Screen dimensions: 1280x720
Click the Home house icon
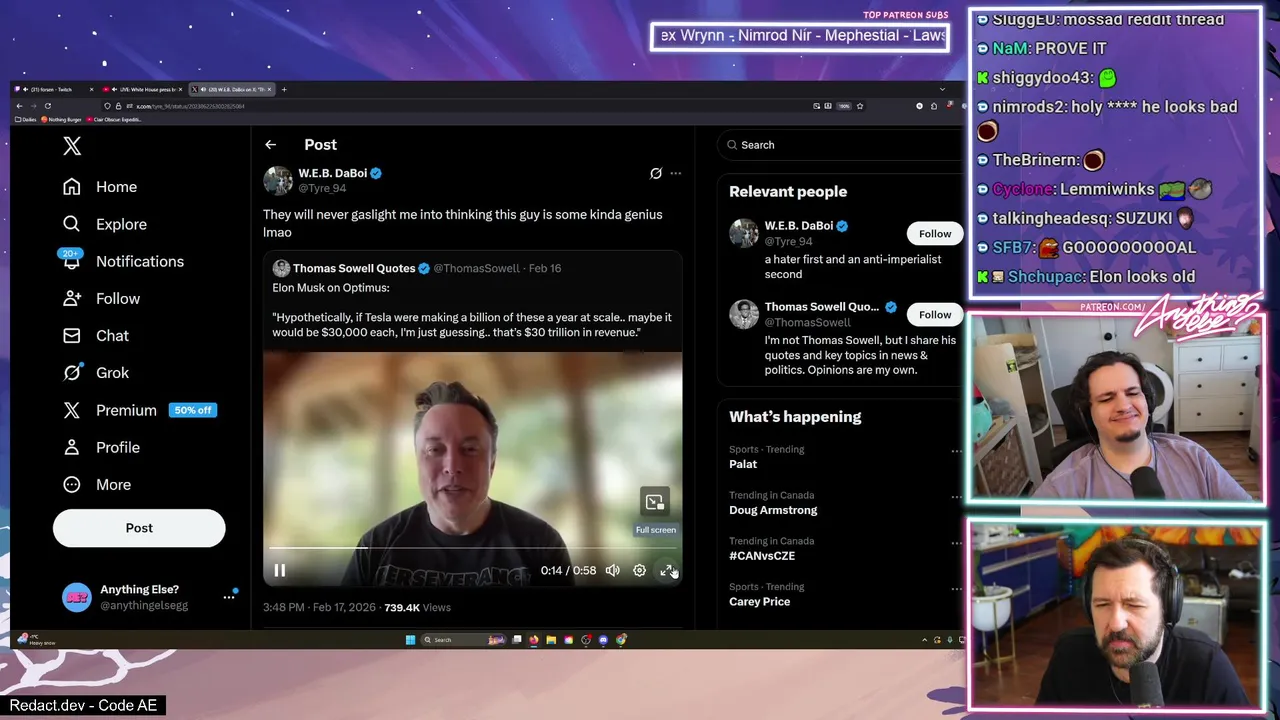72,187
